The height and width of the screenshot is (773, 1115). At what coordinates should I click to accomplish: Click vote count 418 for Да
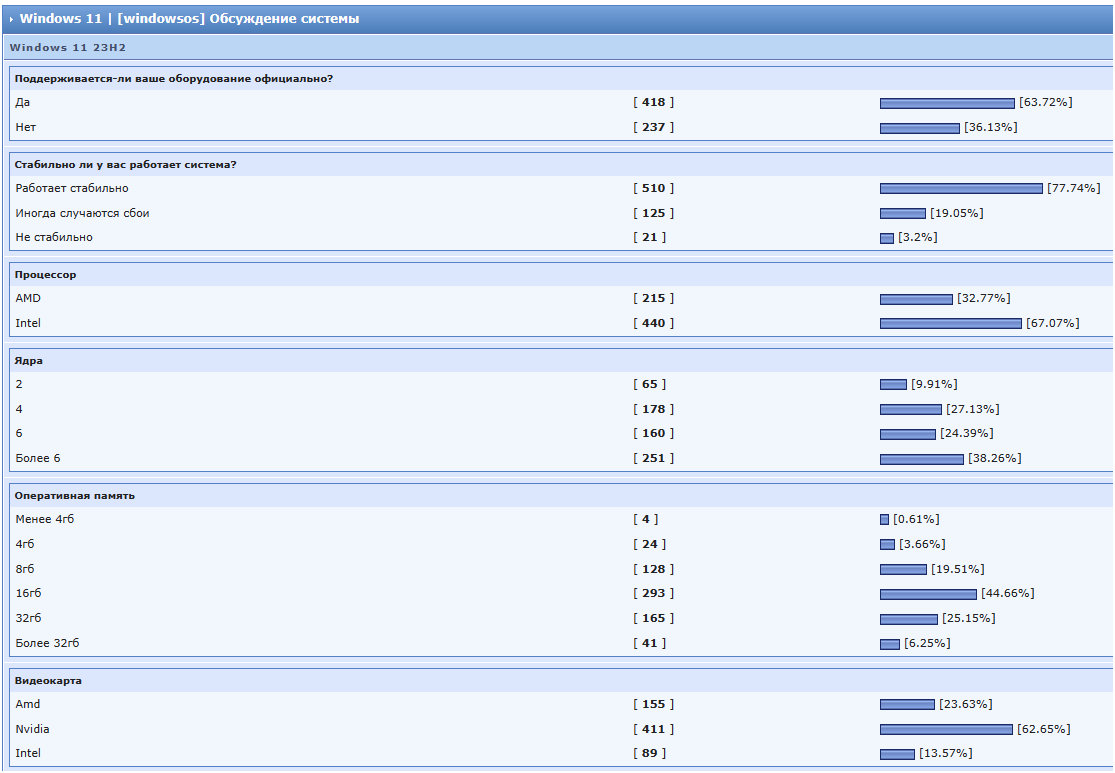pyautogui.click(x=653, y=102)
